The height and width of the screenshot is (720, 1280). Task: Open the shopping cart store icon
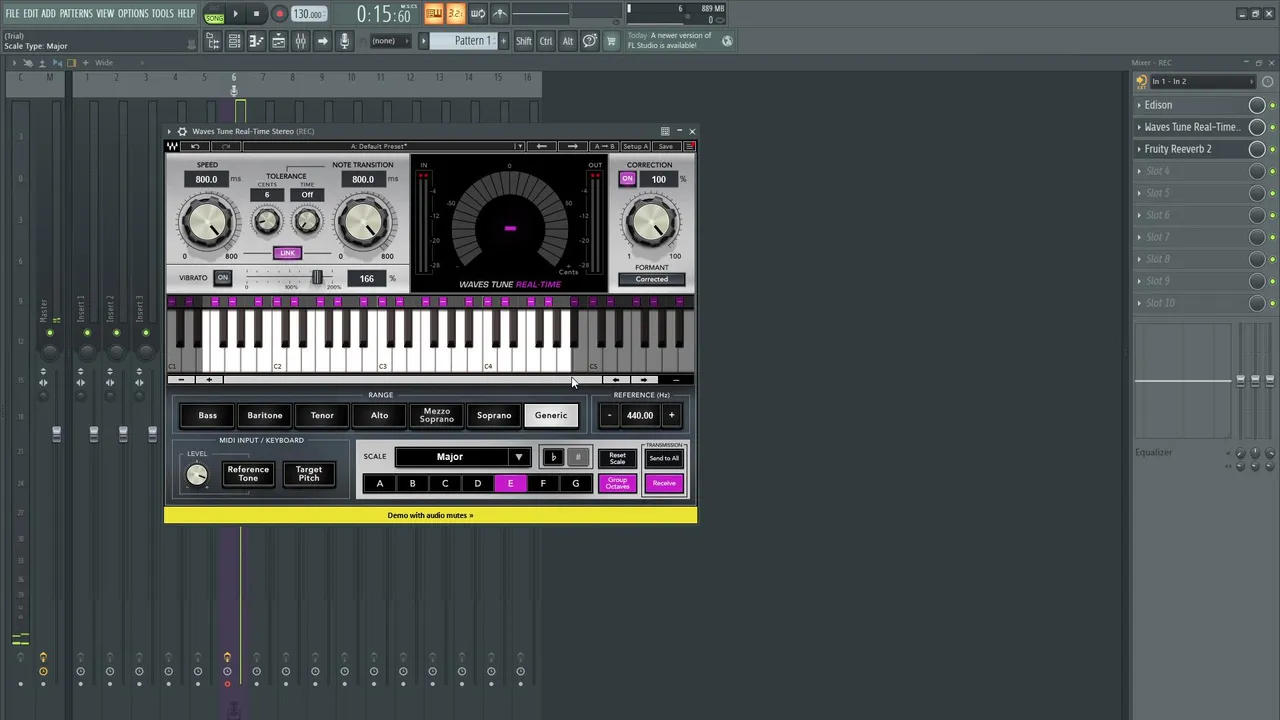click(611, 41)
